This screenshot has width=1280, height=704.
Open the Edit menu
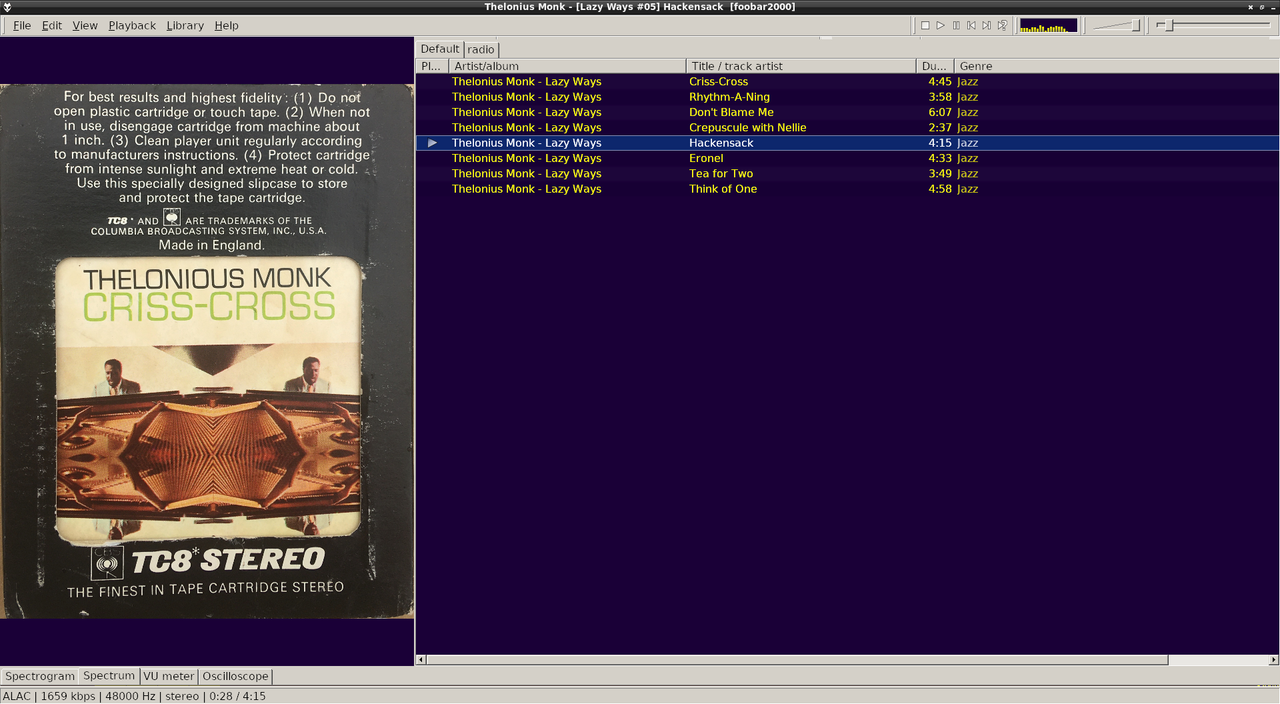pyautogui.click(x=52, y=25)
